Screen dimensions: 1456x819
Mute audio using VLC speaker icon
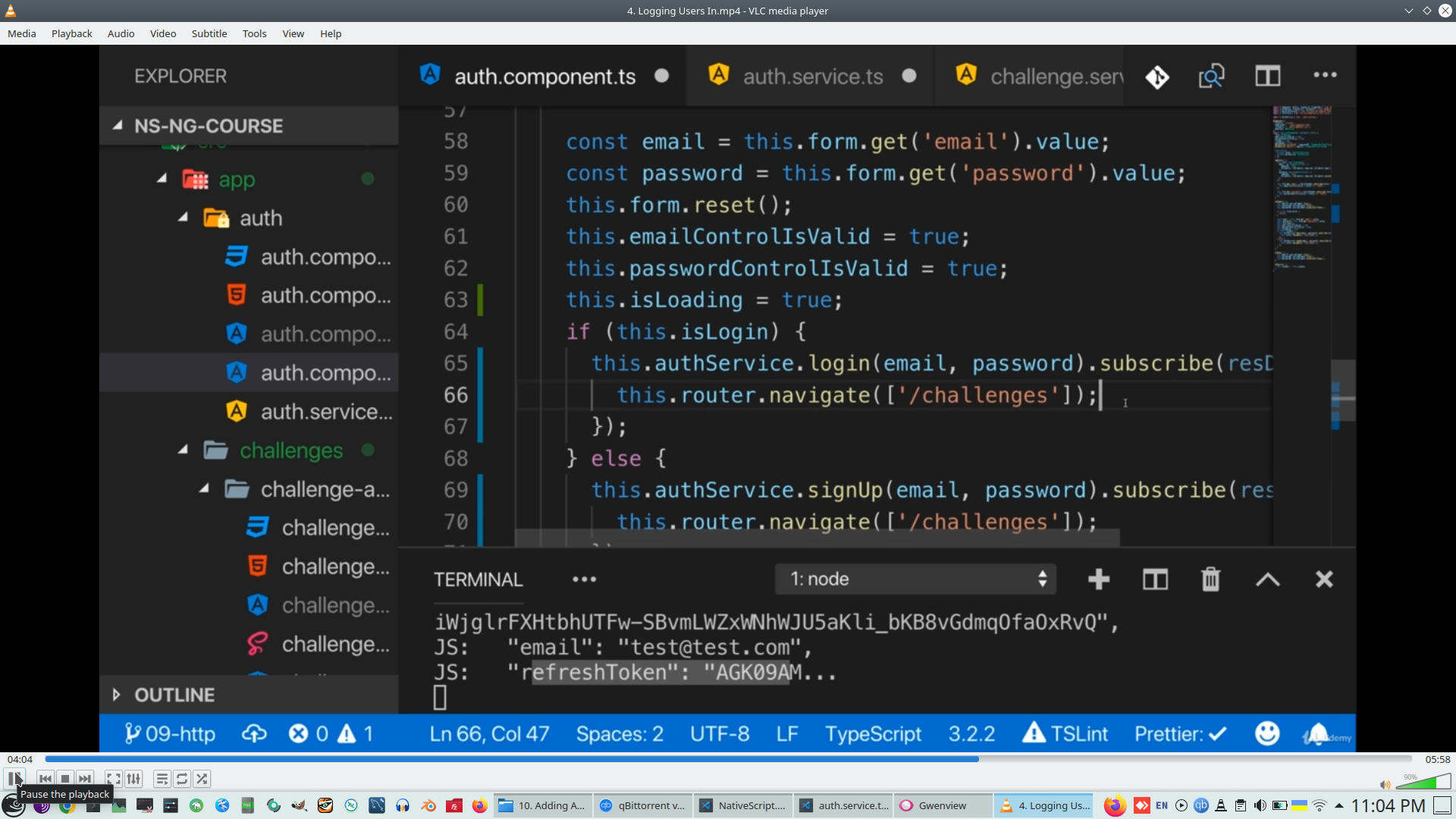(1385, 785)
